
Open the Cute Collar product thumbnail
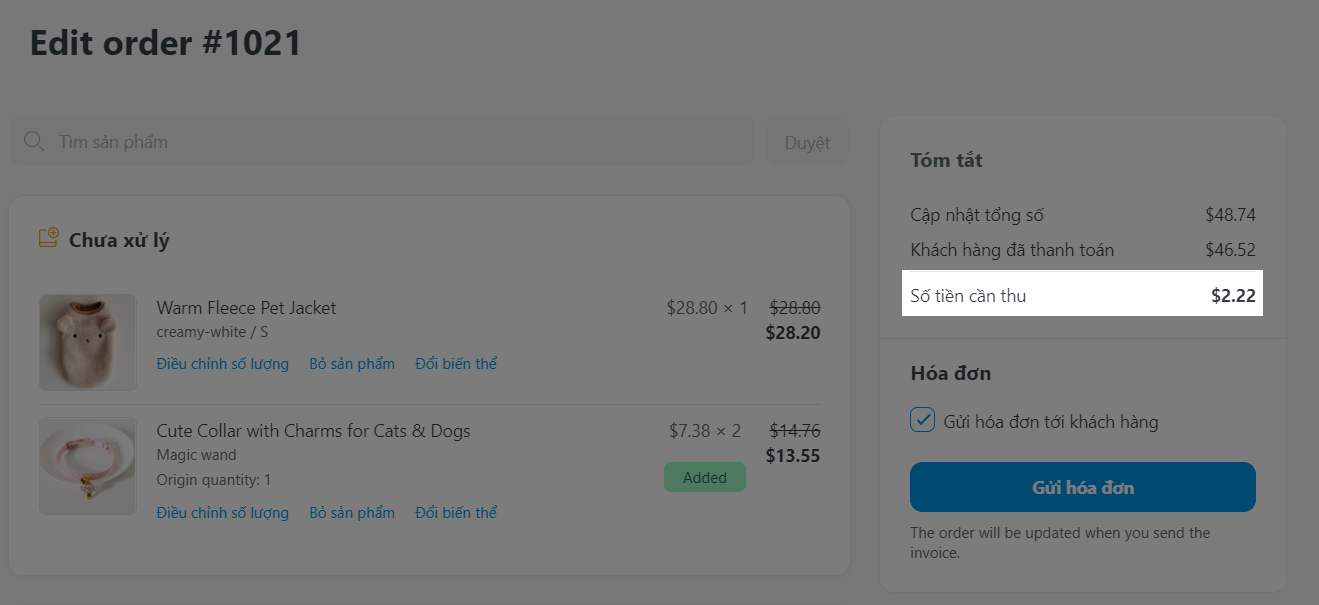(88, 466)
